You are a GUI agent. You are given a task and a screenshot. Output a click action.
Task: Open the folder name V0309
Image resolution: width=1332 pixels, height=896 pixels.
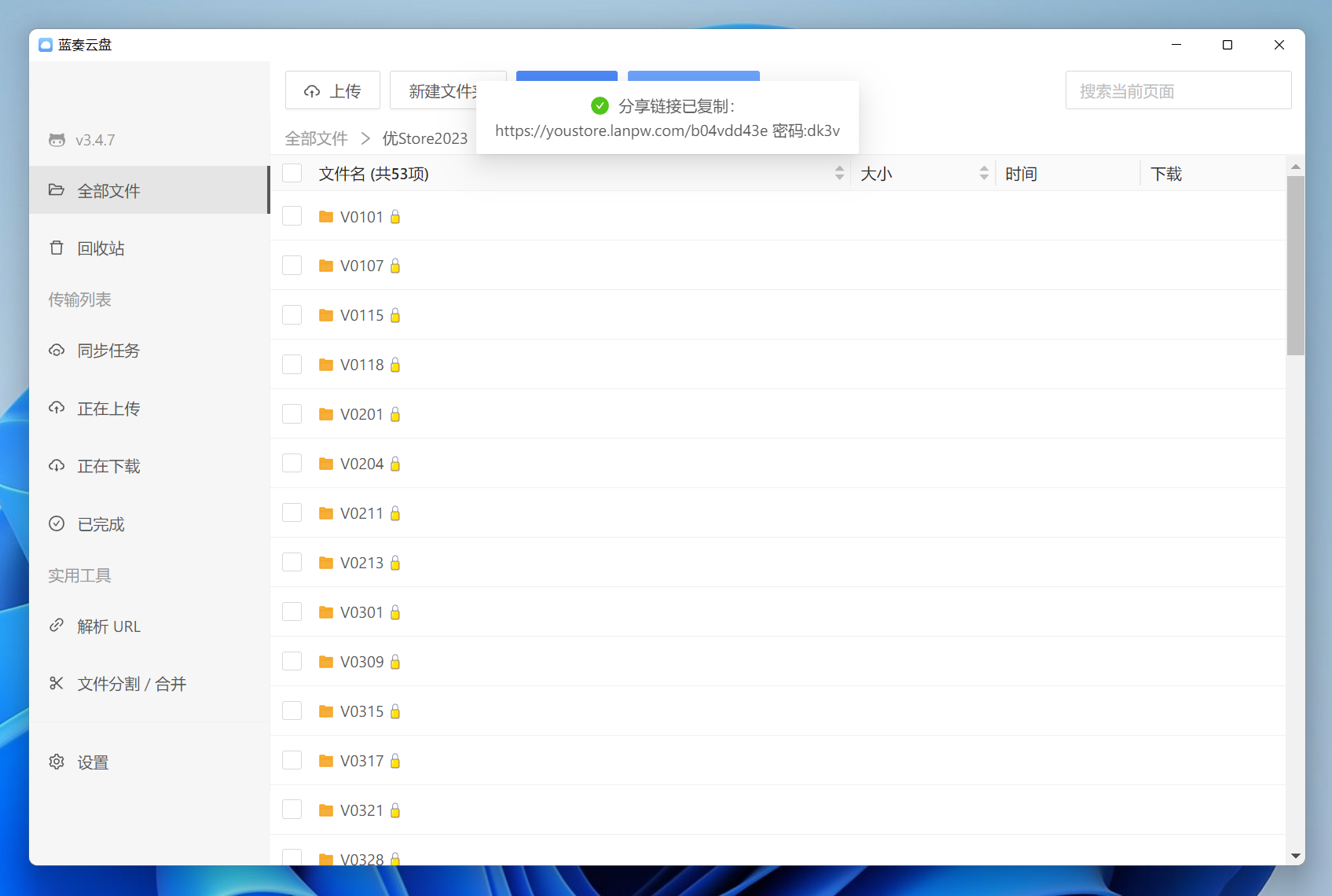tap(361, 662)
